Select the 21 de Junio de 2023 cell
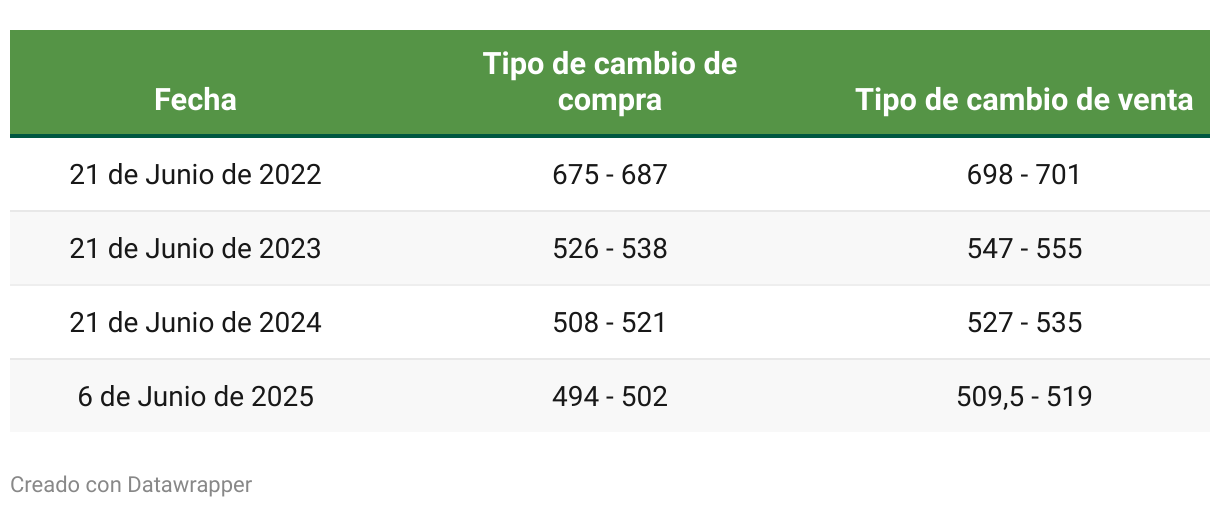Image resolution: width=1220 pixels, height=508 pixels. [x=196, y=249]
